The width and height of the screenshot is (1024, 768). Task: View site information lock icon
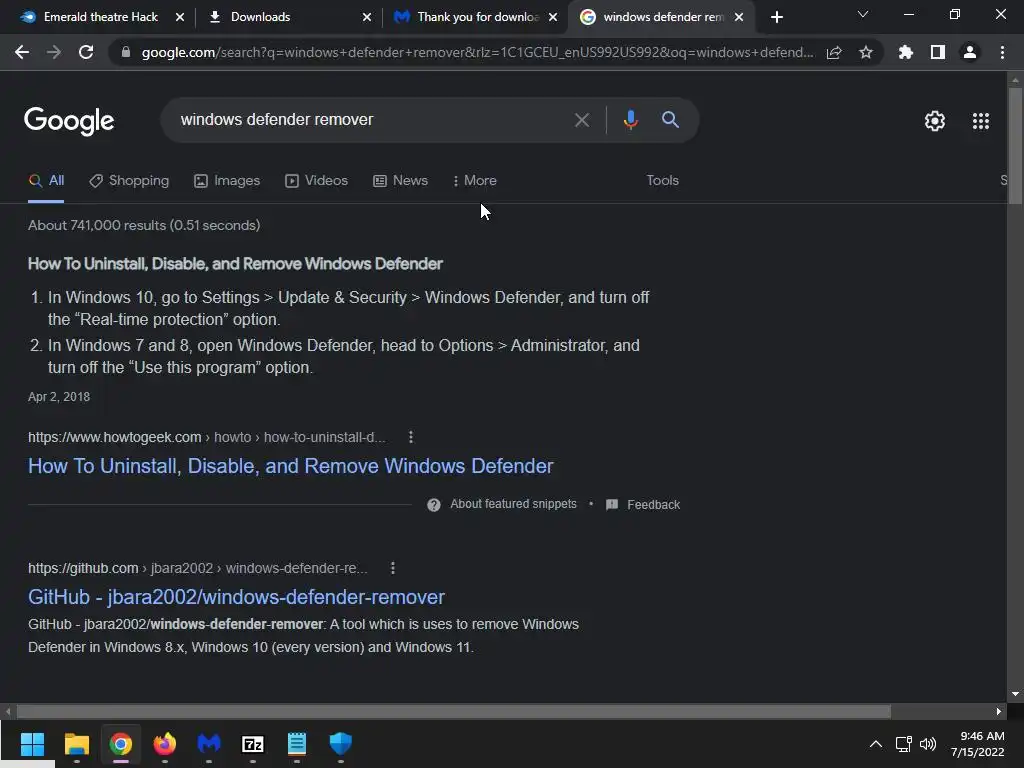pos(125,52)
